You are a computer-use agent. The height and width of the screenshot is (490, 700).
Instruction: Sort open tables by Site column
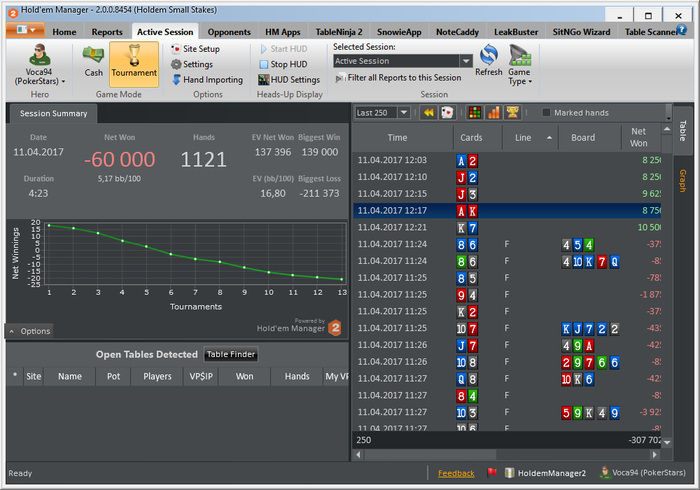[x=33, y=376]
